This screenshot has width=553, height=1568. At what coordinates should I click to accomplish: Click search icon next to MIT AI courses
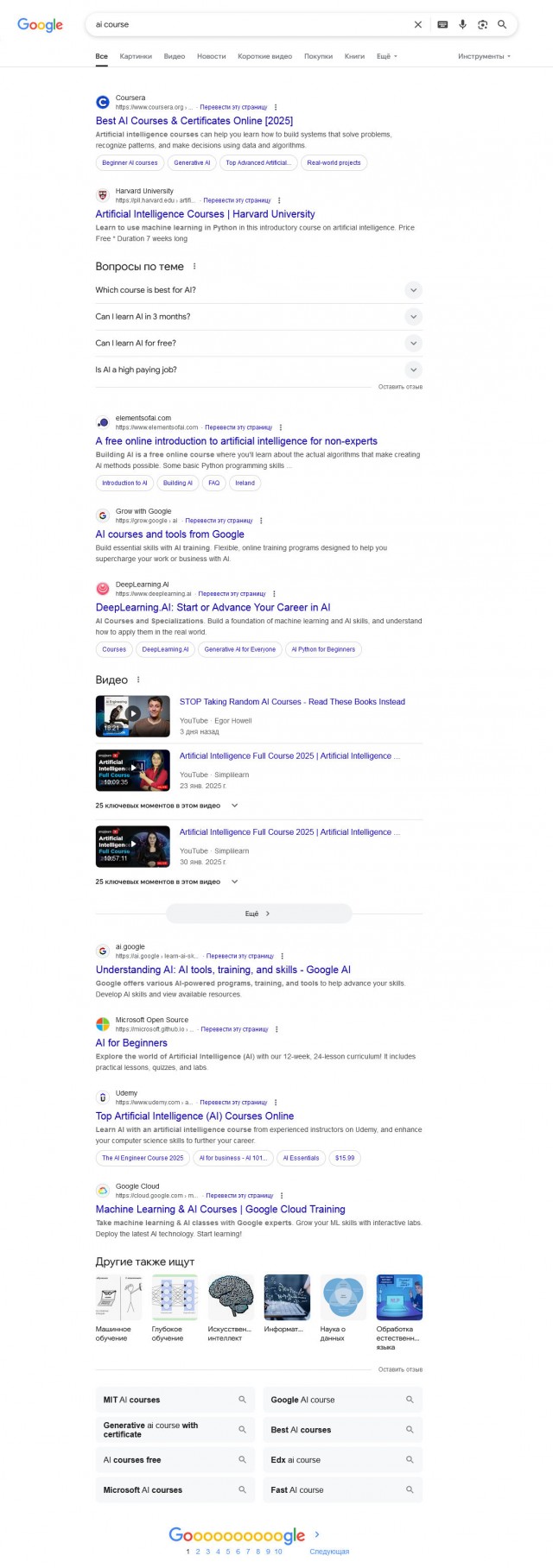pyautogui.click(x=242, y=1400)
